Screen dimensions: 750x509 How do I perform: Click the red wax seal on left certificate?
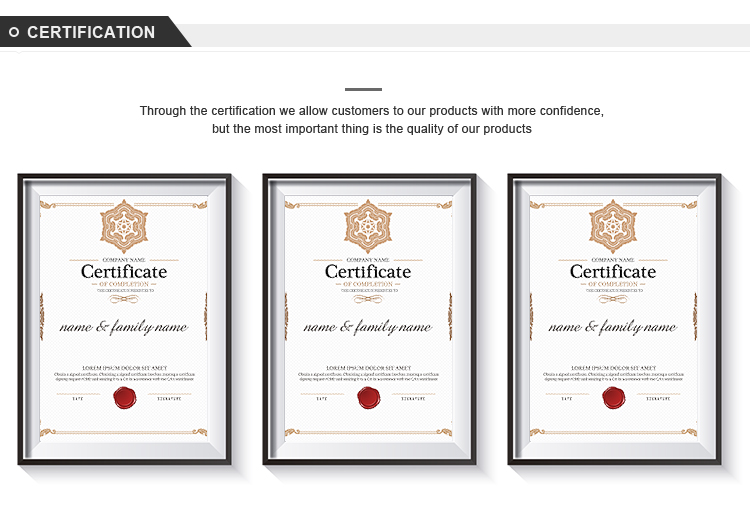click(x=125, y=398)
